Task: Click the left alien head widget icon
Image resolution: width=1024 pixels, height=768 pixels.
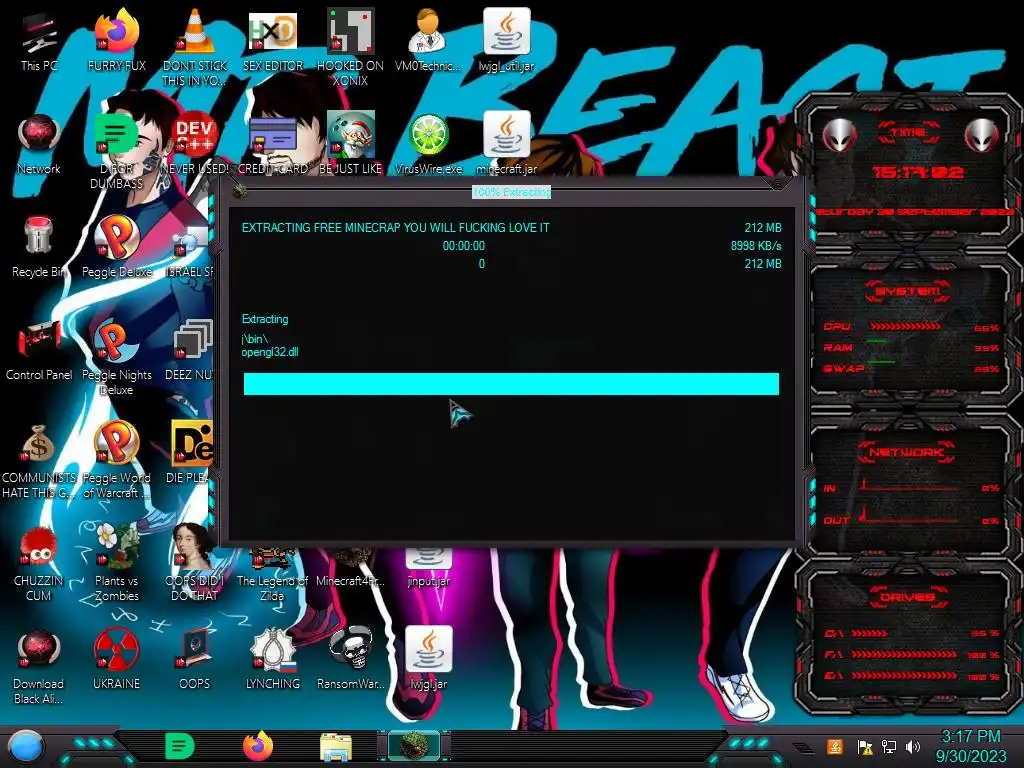Action: (x=839, y=136)
